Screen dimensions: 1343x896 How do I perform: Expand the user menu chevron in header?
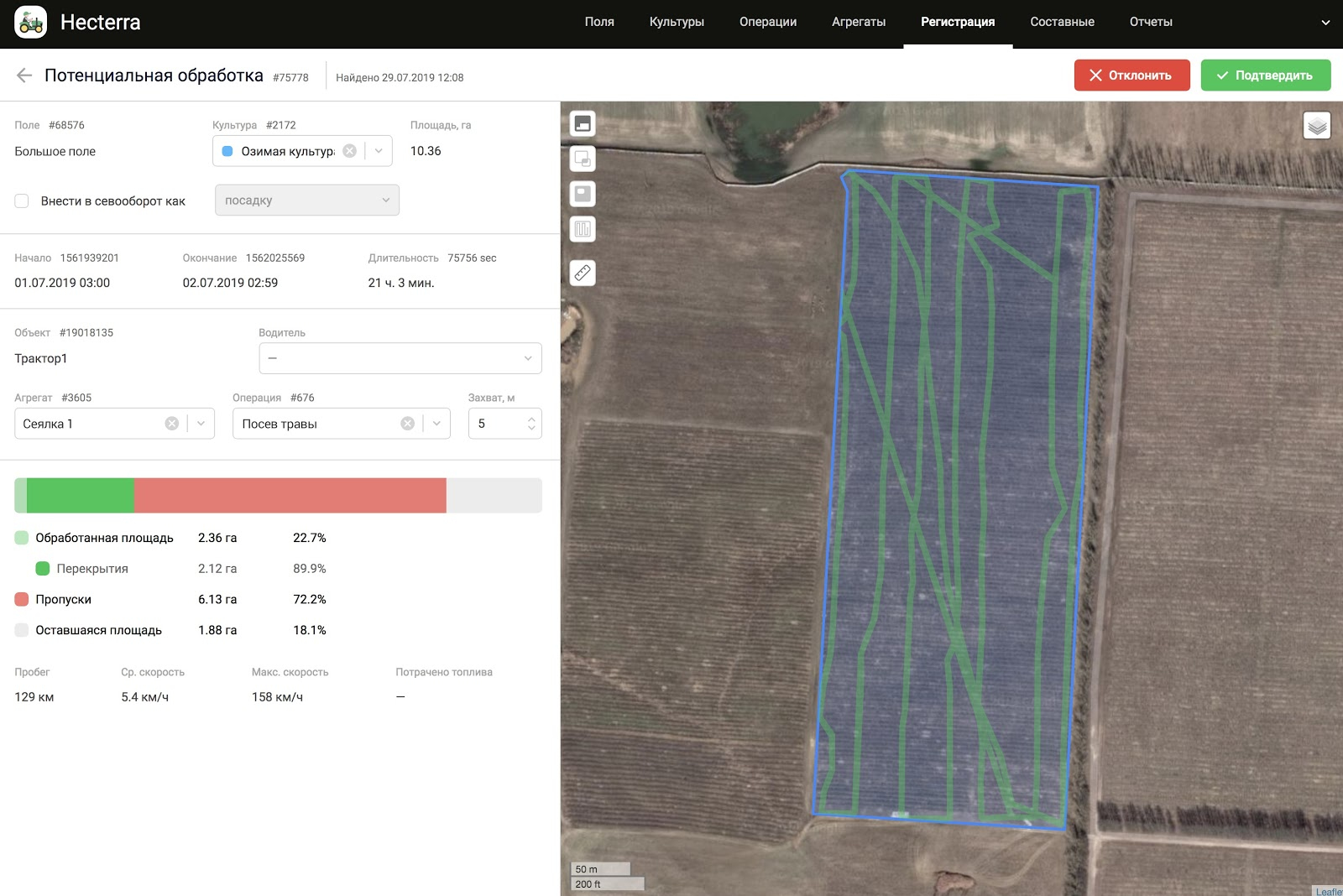click(x=1325, y=23)
